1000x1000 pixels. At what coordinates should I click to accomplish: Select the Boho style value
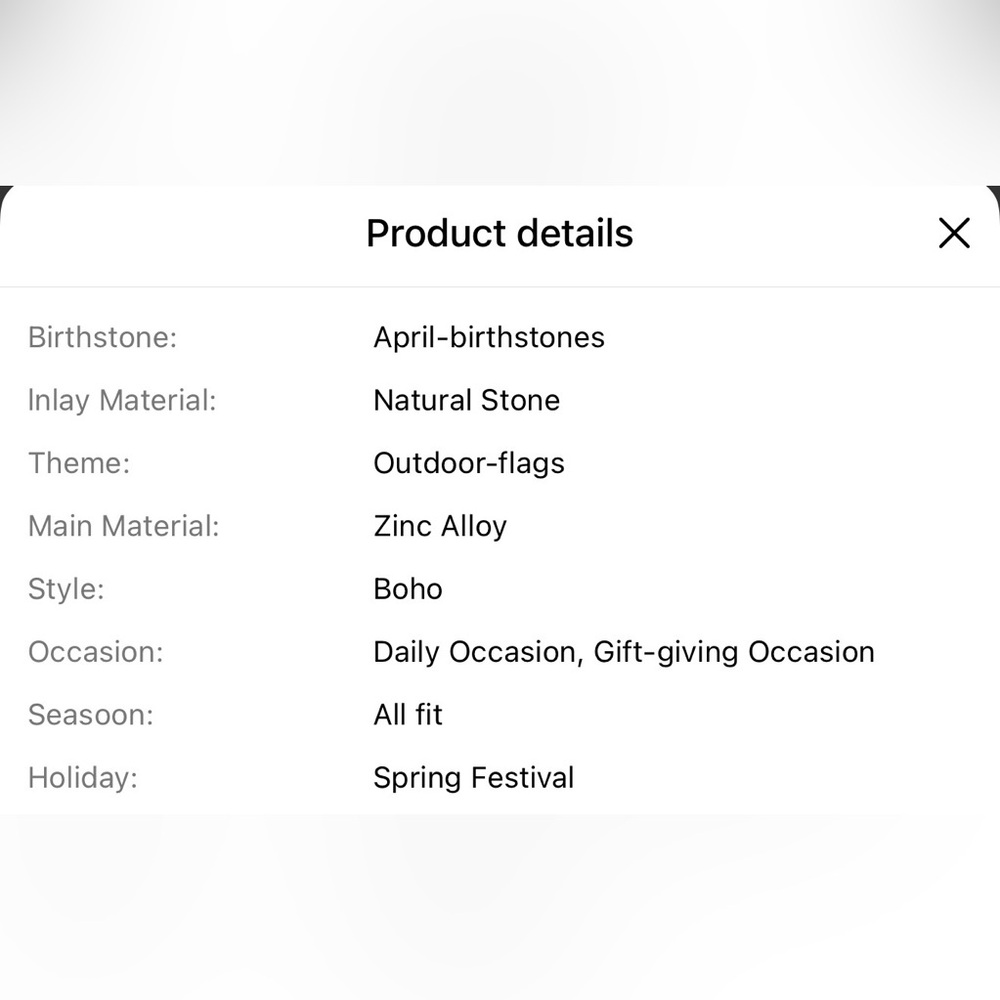point(408,589)
